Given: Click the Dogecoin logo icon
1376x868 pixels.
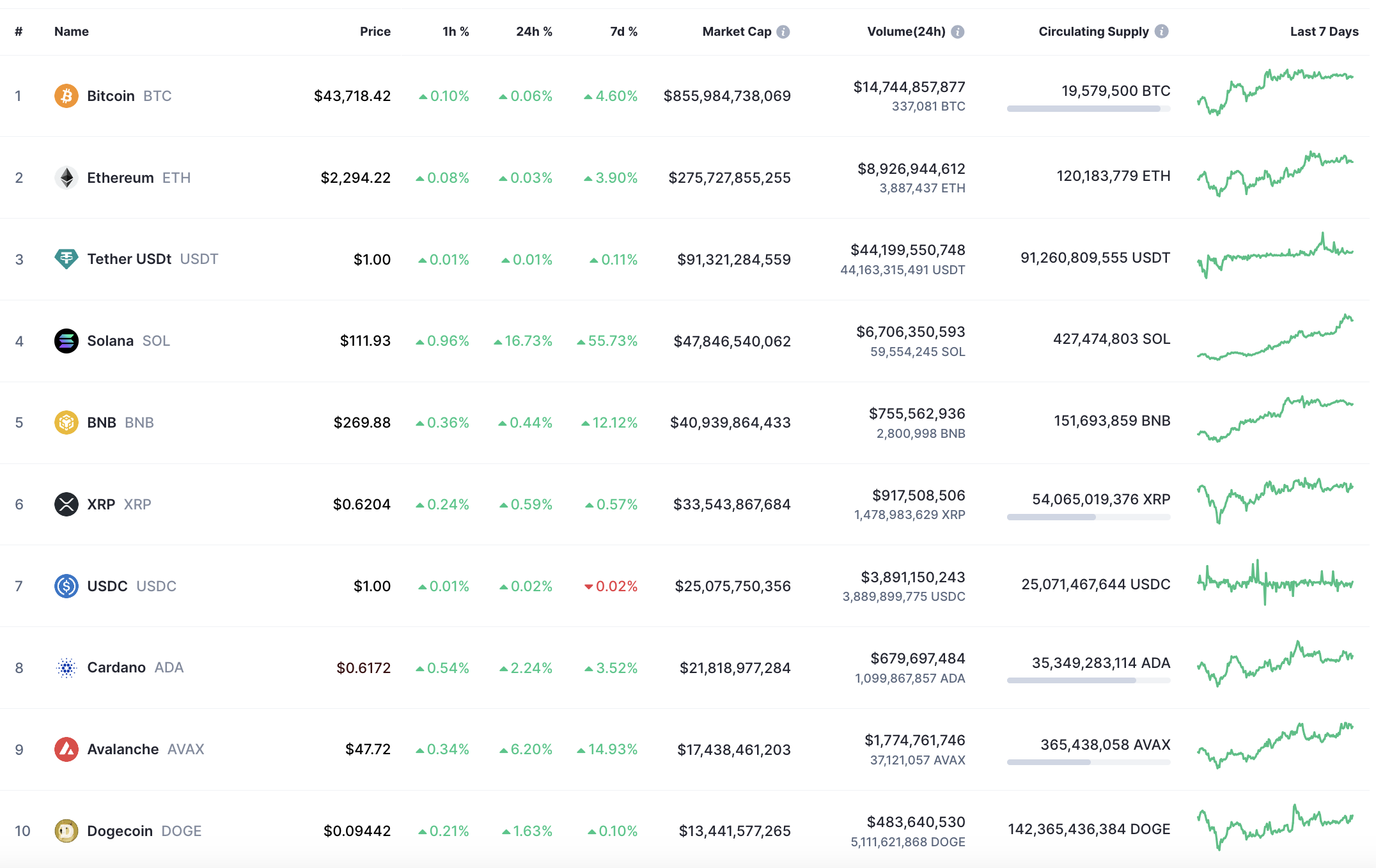Looking at the screenshot, I should pyautogui.click(x=66, y=831).
